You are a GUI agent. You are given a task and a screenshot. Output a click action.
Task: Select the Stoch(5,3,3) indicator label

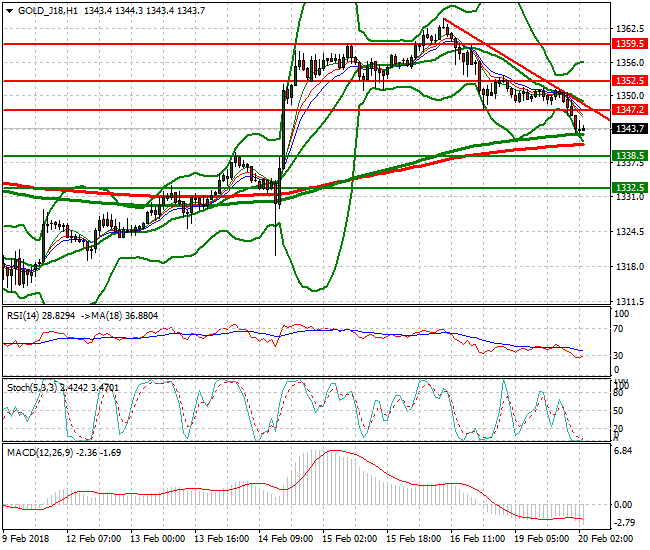coord(32,388)
